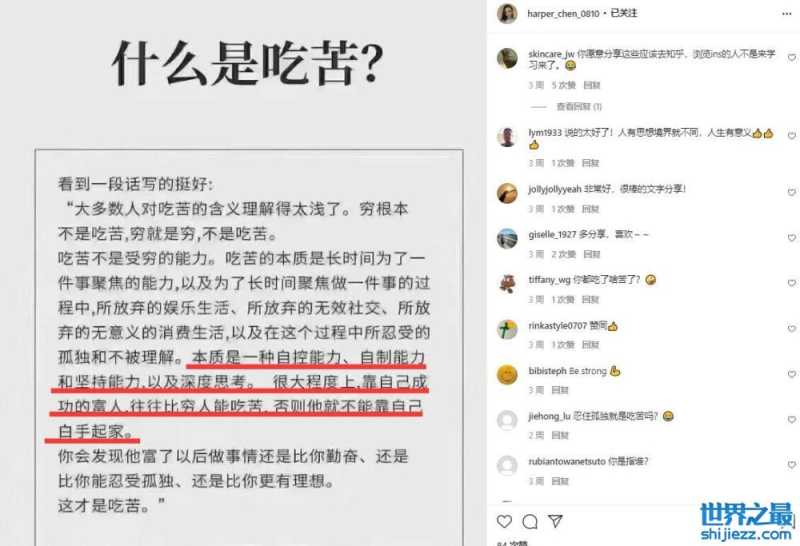Screen dimensions: 800x546
Task: Share post using paper plane icon
Action: point(555,521)
